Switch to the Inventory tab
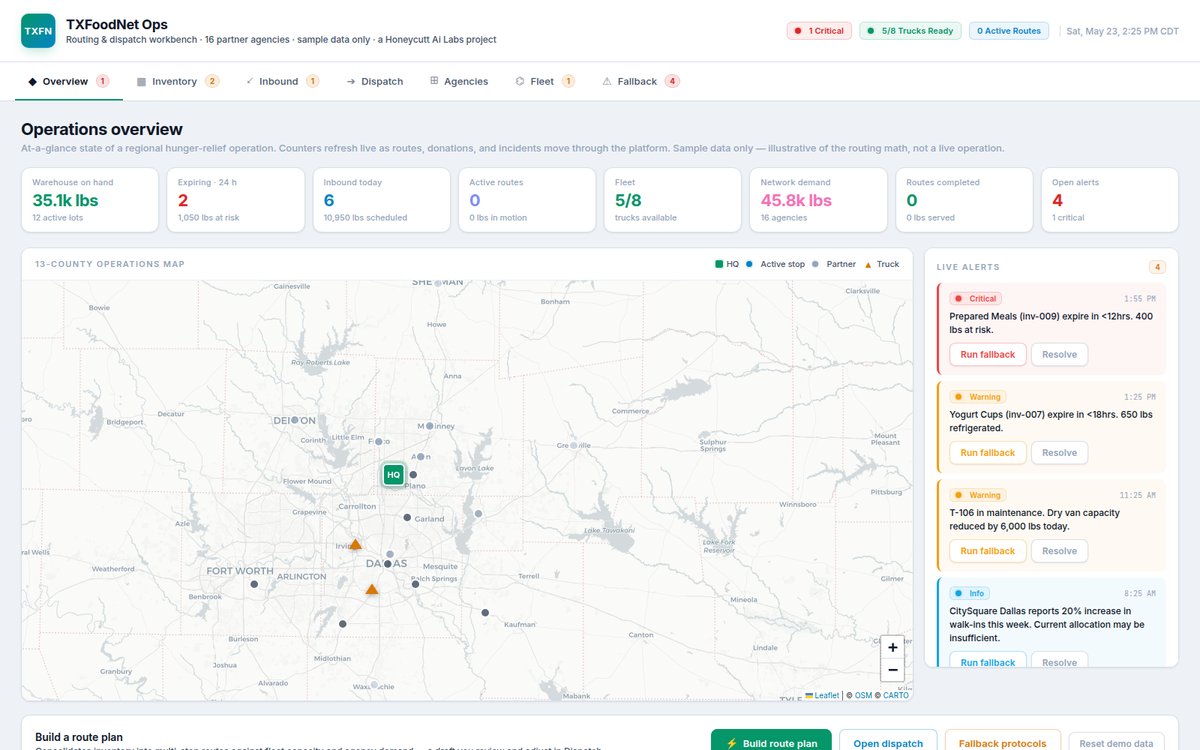The image size is (1200, 750). (178, 81)
